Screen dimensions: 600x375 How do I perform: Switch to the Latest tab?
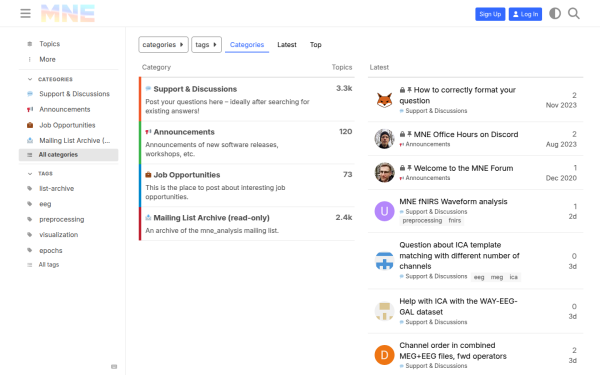(x=287, y=45)
